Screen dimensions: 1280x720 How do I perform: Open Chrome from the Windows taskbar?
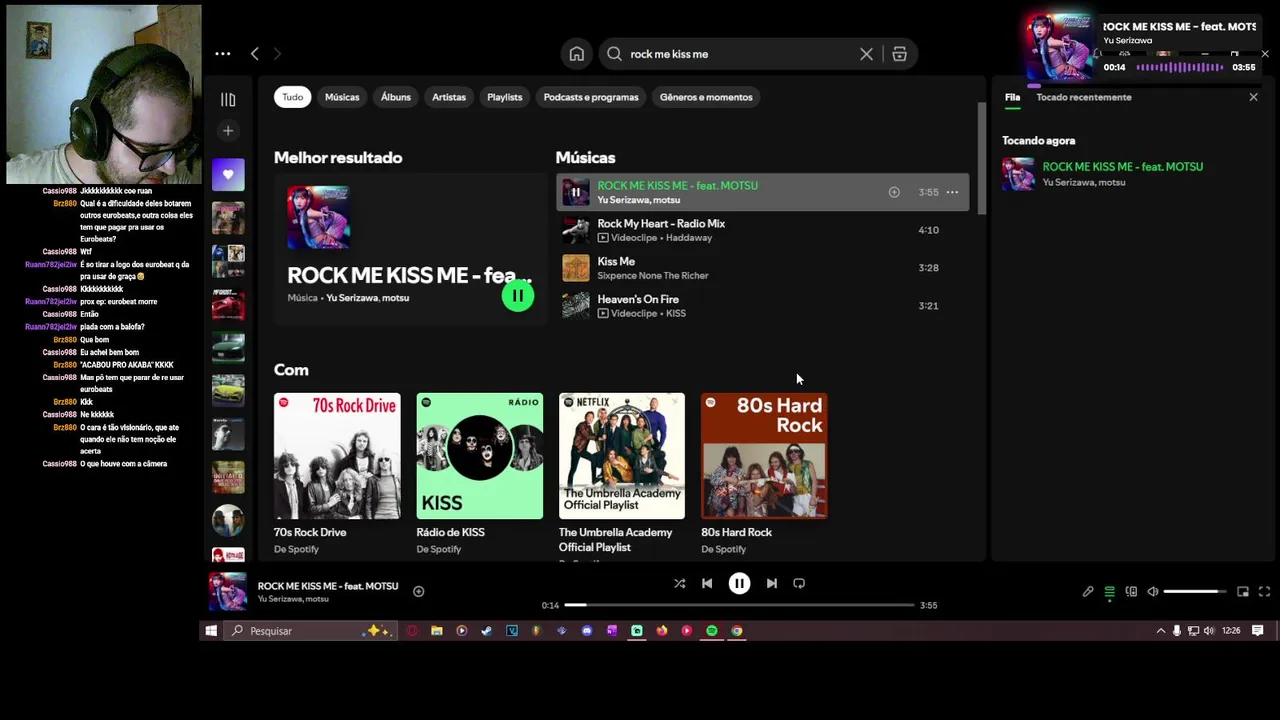pyautogui.click(x=737, y=631)
